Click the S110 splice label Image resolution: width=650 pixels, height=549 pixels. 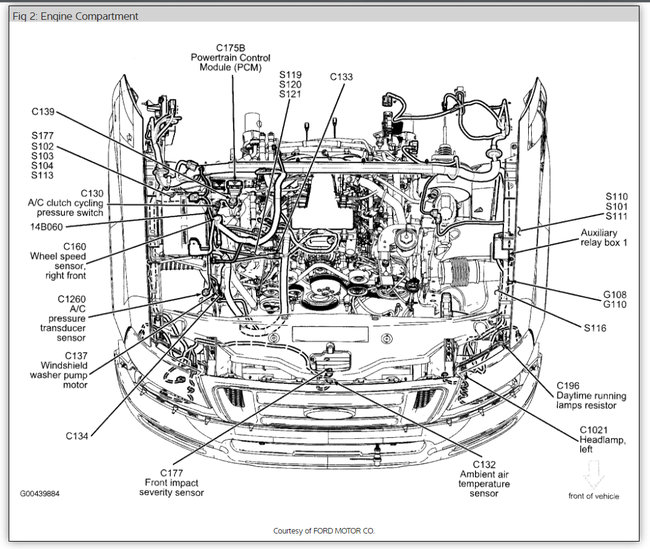[x=616, y=197]
